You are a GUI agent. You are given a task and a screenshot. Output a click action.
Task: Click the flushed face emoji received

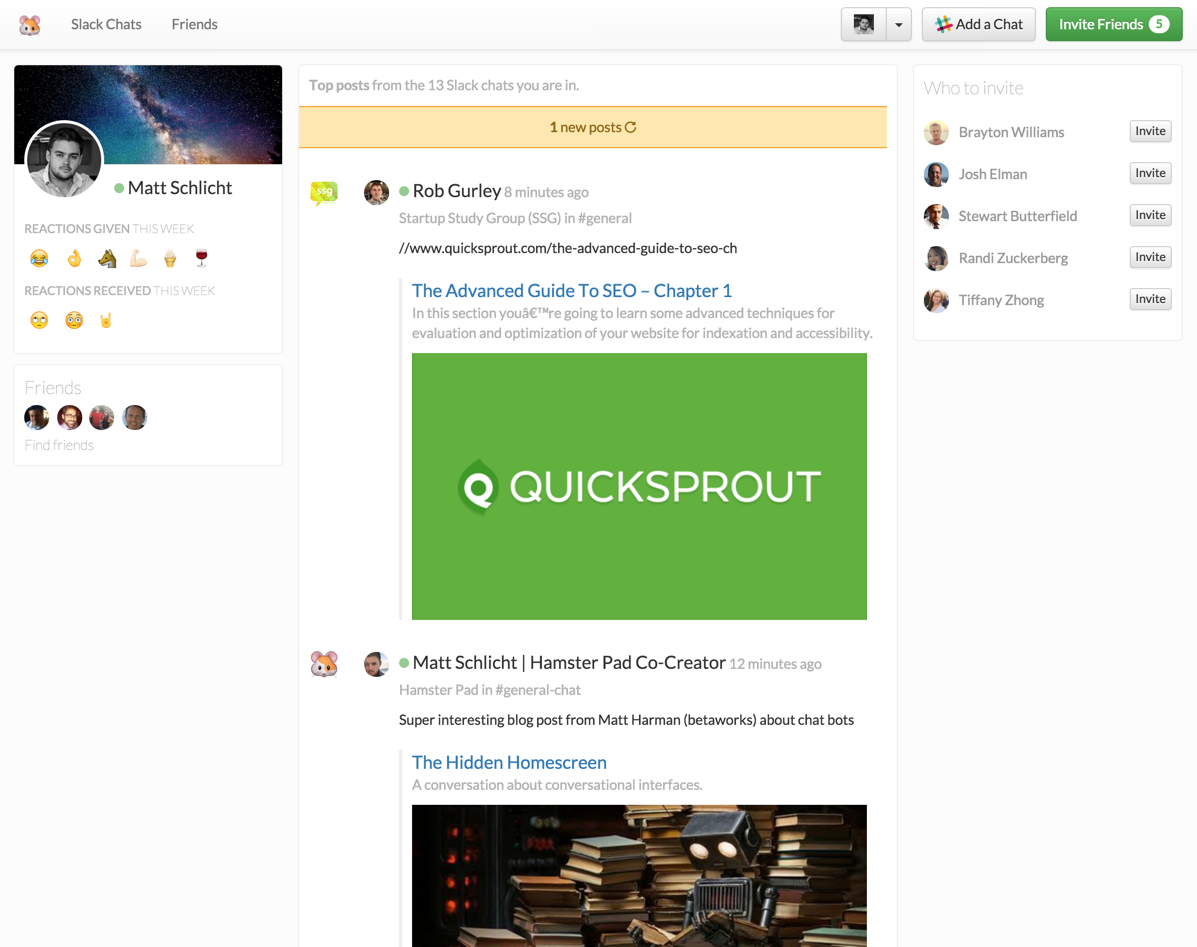tap(74, 320)
